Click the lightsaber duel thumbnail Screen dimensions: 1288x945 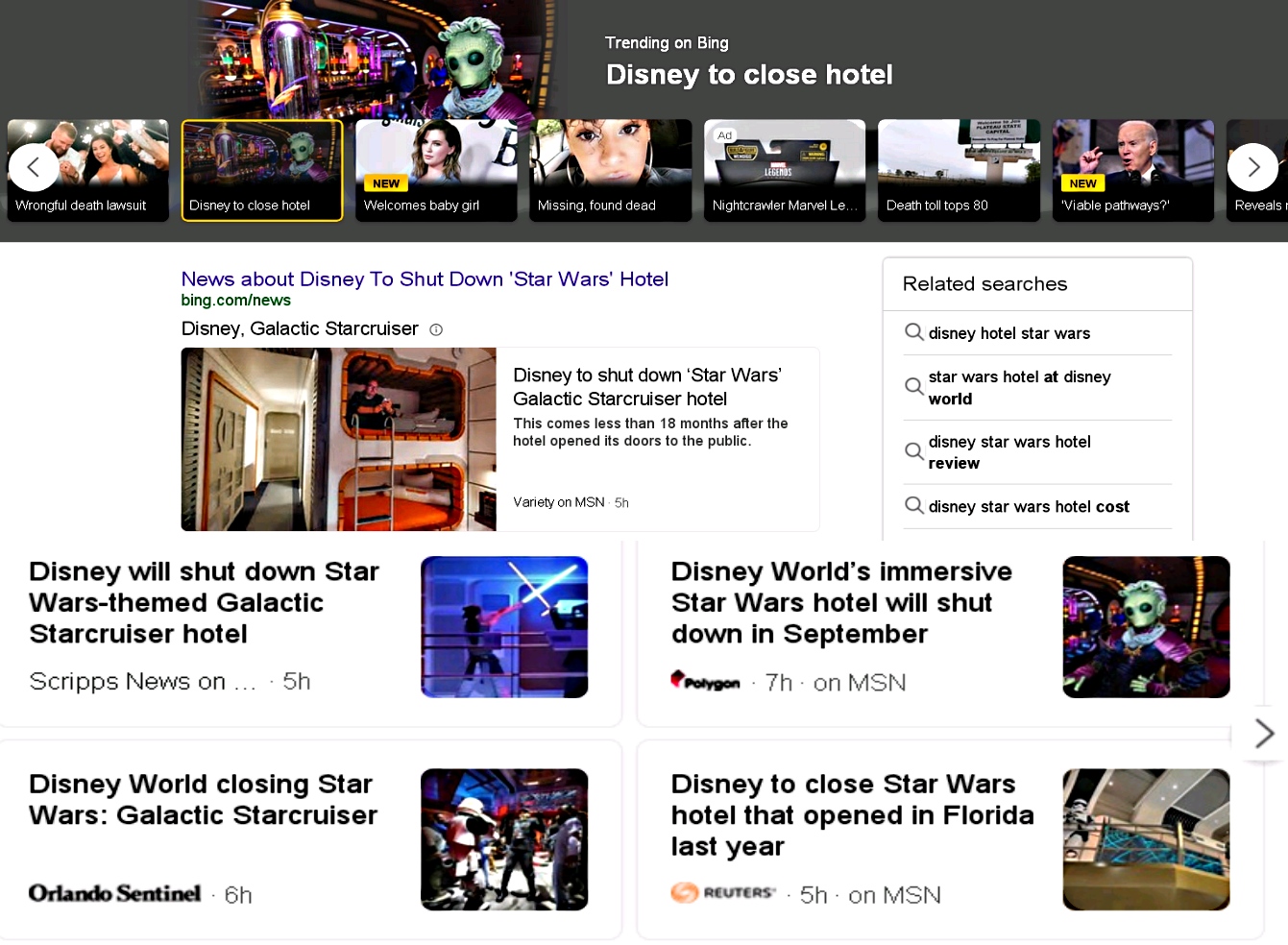click(x=504, y=627)
